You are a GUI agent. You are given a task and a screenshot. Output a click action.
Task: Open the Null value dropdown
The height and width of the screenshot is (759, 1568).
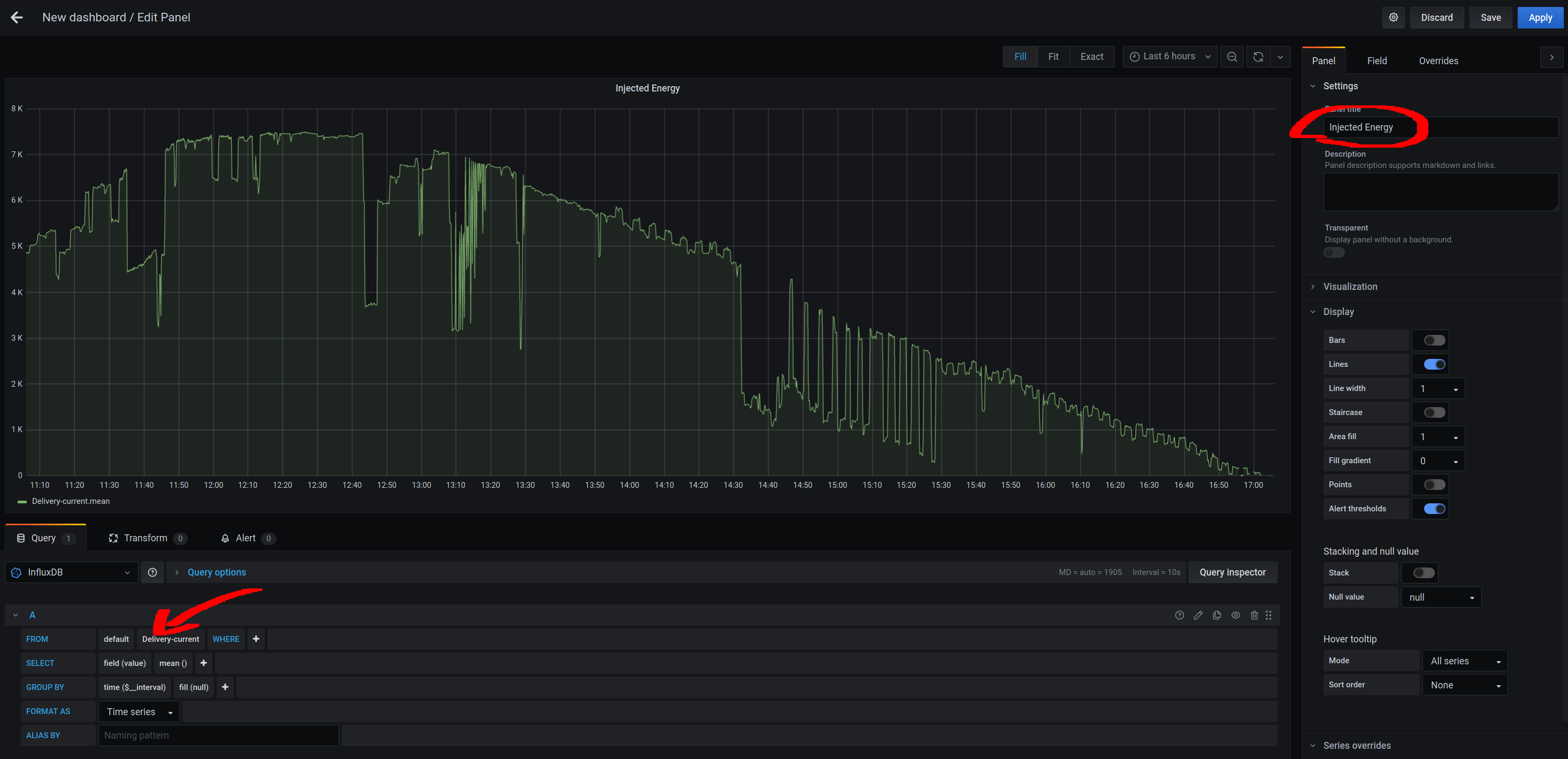point(1440,597)
